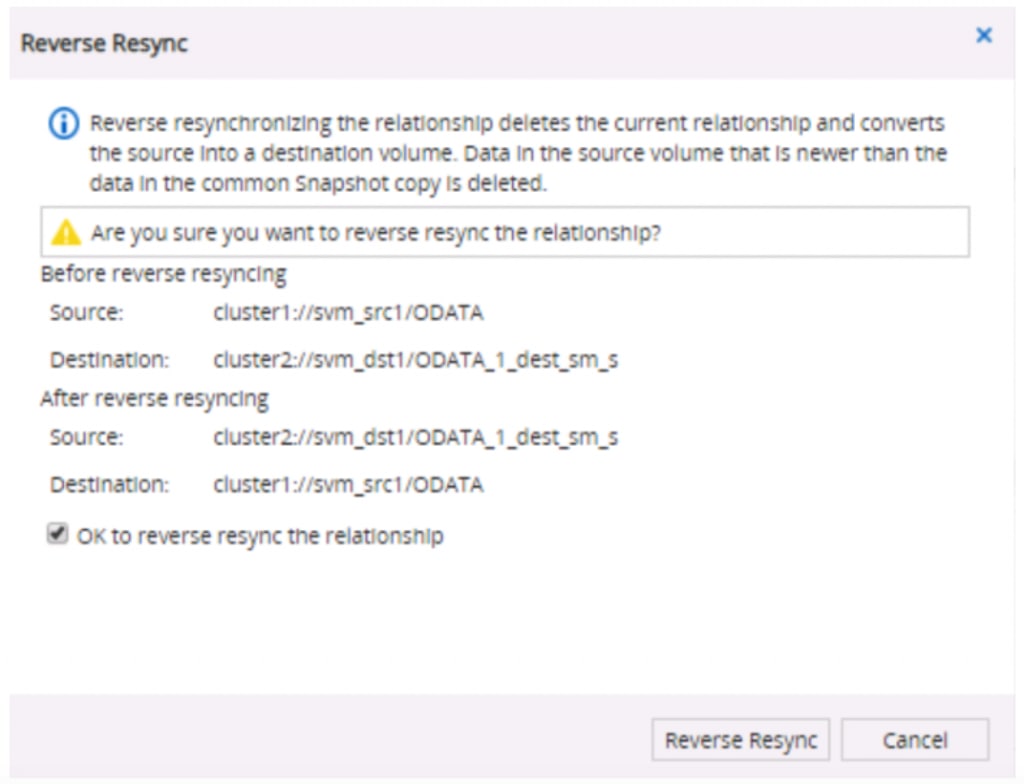Select the source path under Before reverse resyncing
The width and height of the screenshot is (1024, 784).
click(x=348, y=313)
